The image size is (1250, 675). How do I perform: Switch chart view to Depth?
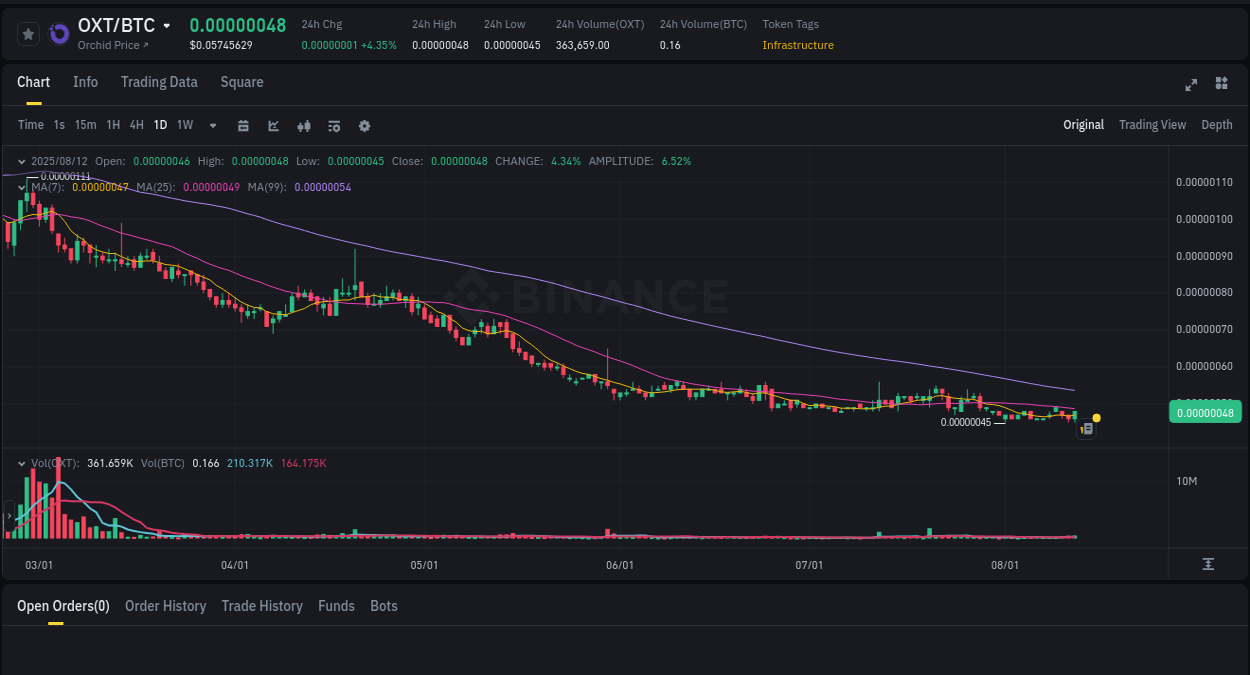coord(1217,125)
